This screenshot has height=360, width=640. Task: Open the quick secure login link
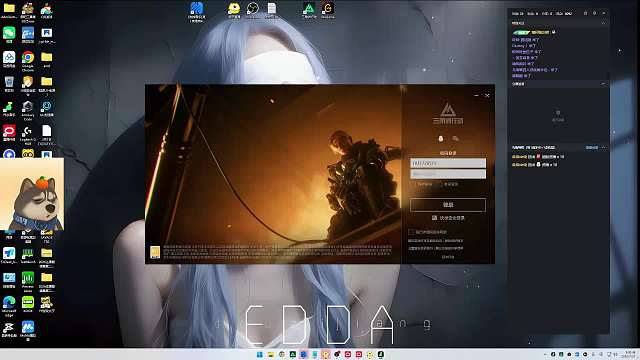pyautogui.click(x=448, y=218)
